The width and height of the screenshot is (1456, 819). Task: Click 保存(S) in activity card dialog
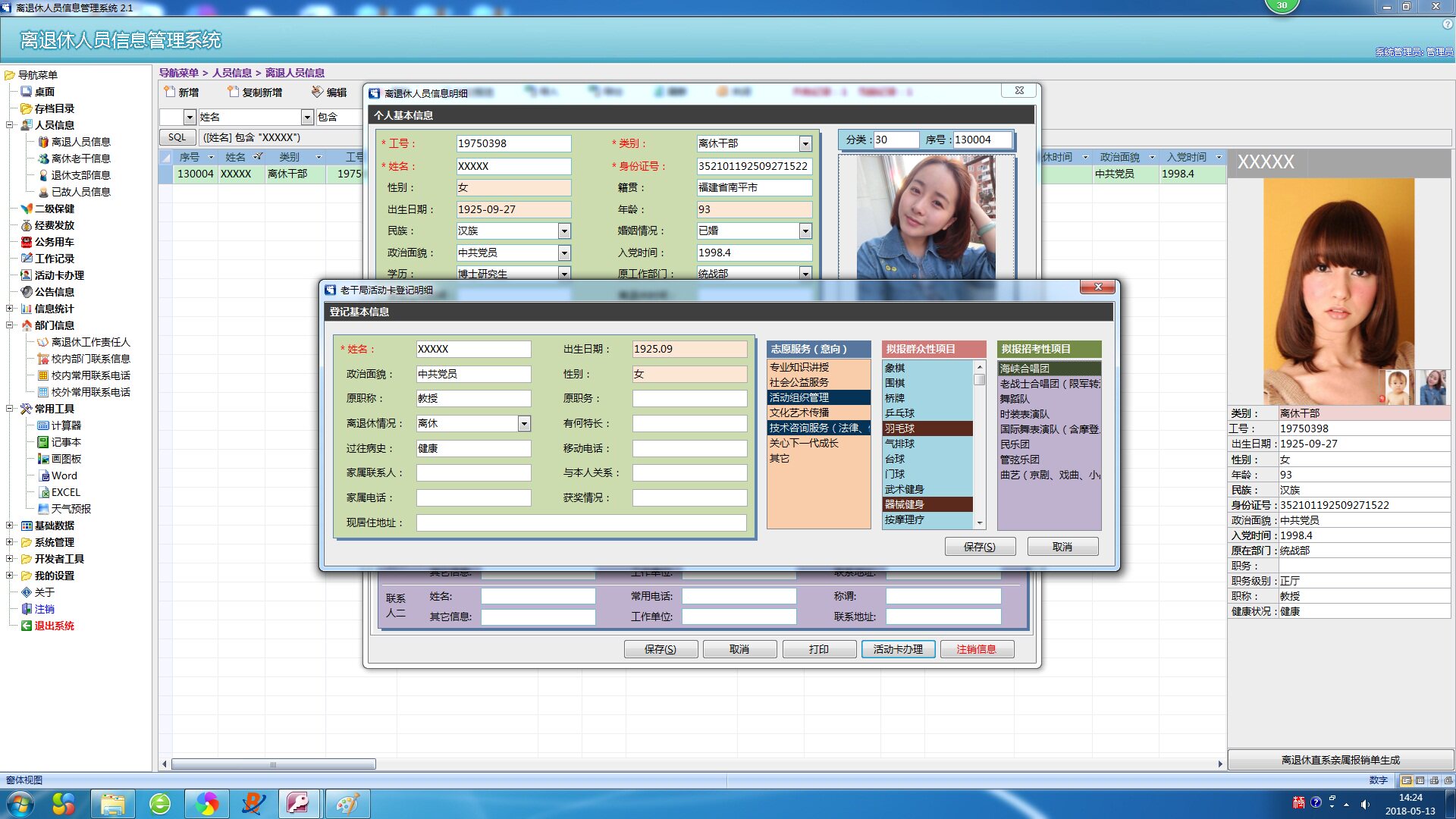(x=979, y=547)
